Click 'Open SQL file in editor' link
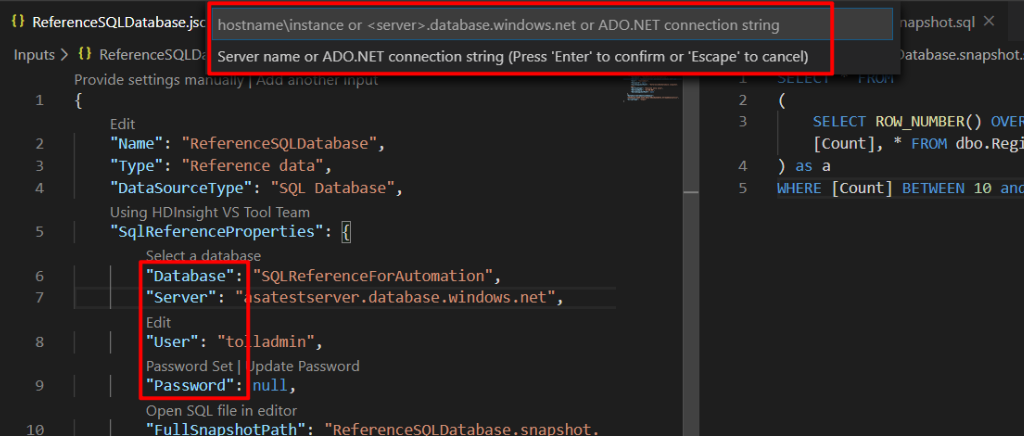Screen dimensions: 1024x436 221,410
